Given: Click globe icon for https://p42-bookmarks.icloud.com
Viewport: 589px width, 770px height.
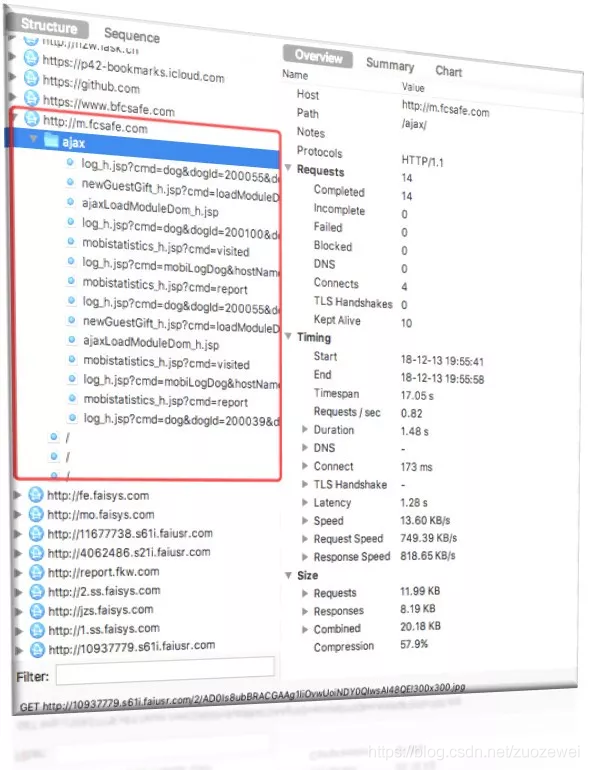Looking at the screenshot, I should pyautogui.click(x=31, y=58).
